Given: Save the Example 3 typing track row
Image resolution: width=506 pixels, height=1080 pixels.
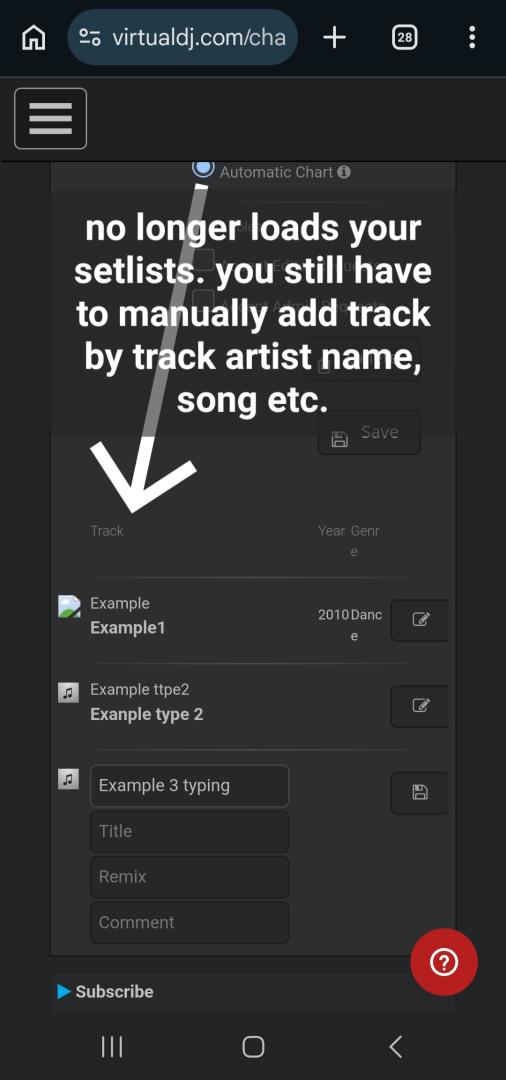Looking at the screenshot, I should tap(419, 793).
